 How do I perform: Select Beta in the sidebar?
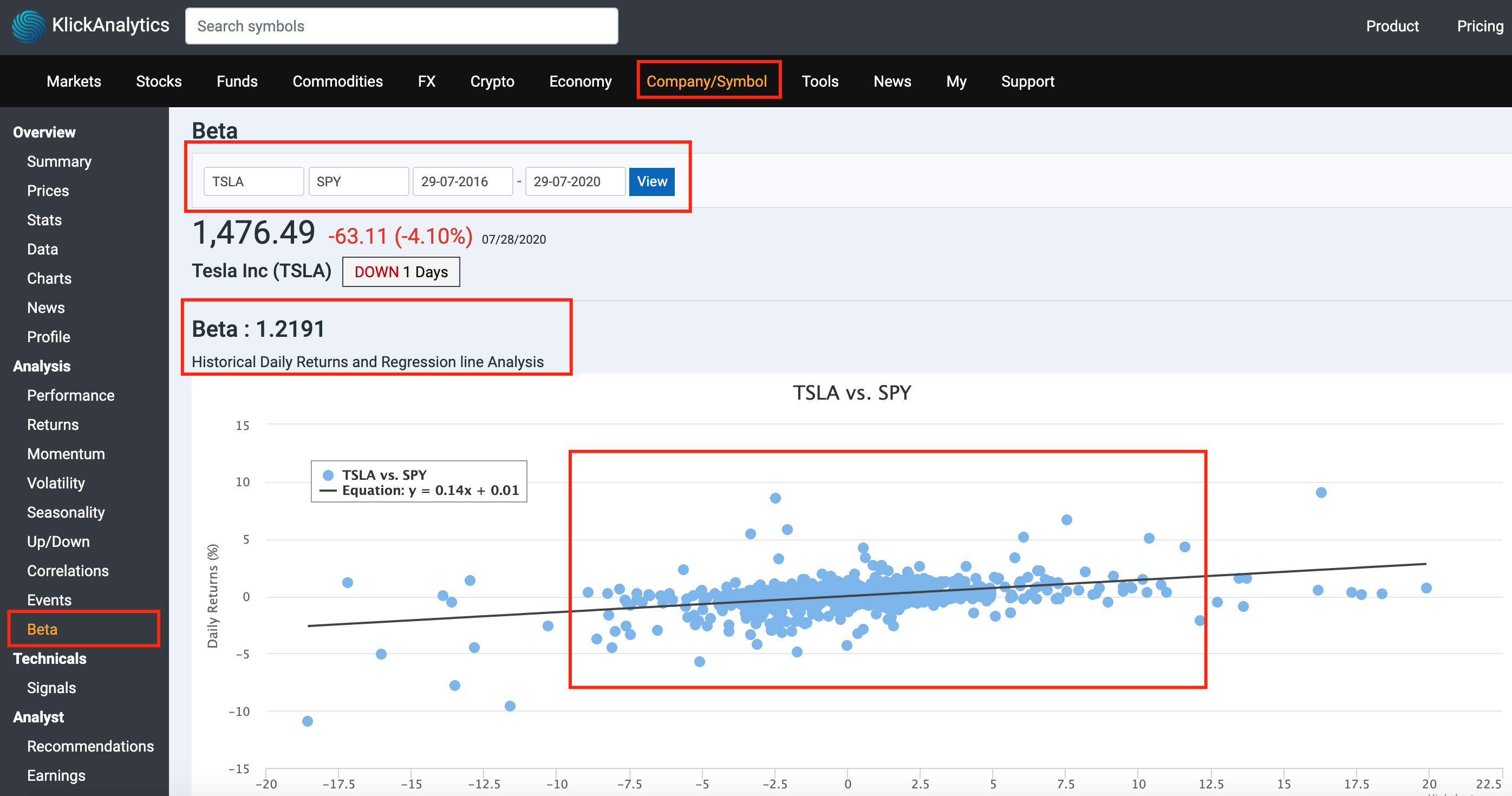click(x=42, y=629)
